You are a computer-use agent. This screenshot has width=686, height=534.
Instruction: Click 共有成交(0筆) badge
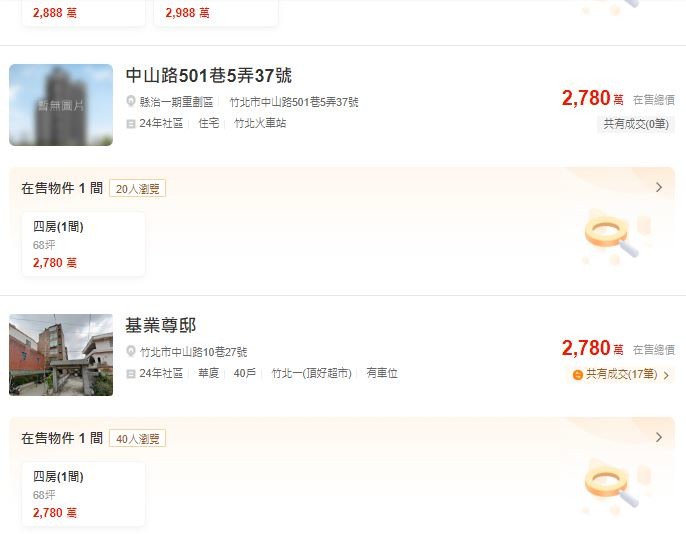pyautogui.click(x=636, y=124)
